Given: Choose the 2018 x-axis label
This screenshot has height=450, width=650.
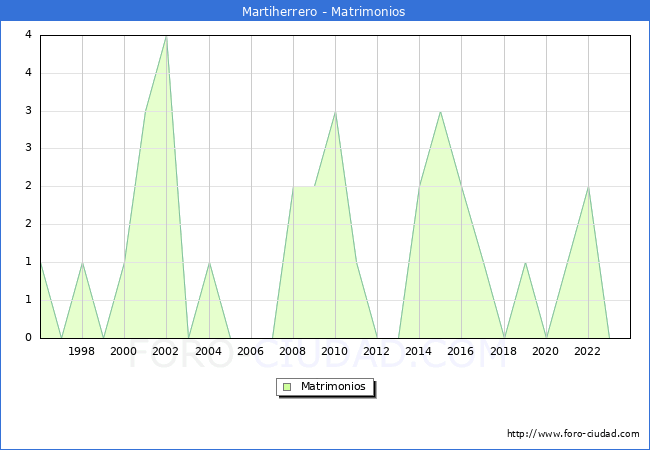Looking at the screenshot, I should [x=503, y=351].
